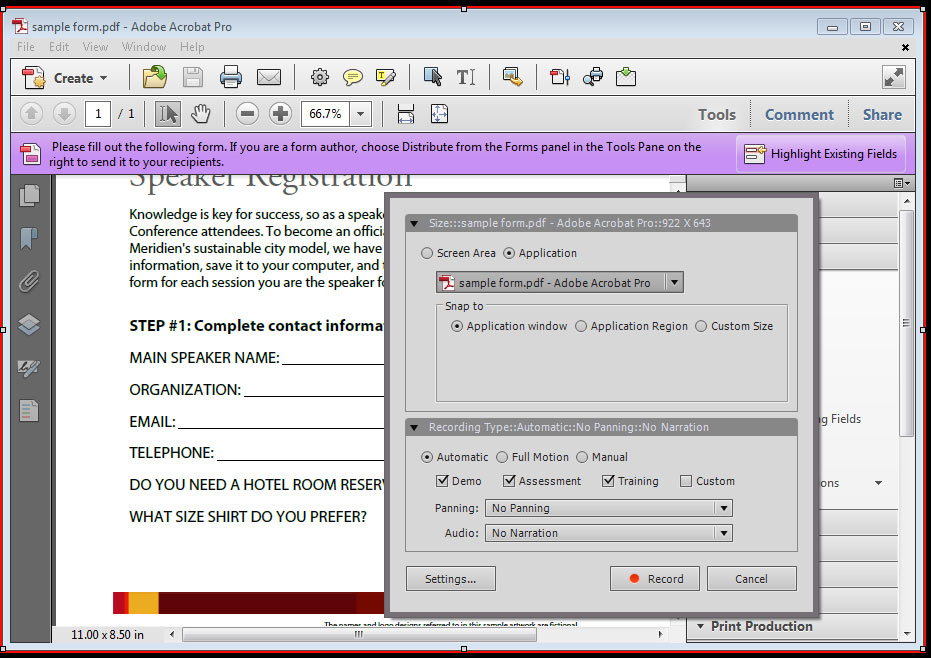This screenshot has height=658, width=931.
Task: Select the Edit Document Text tool
Action: pyautogui.click(x=466, y=77)
